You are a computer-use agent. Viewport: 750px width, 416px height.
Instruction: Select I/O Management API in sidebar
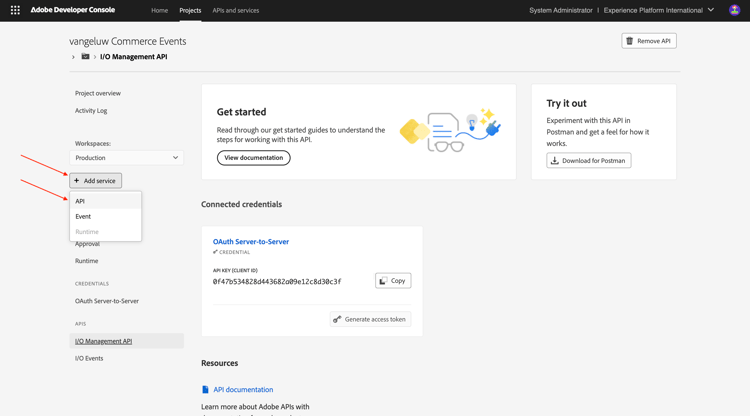point(126,341)
